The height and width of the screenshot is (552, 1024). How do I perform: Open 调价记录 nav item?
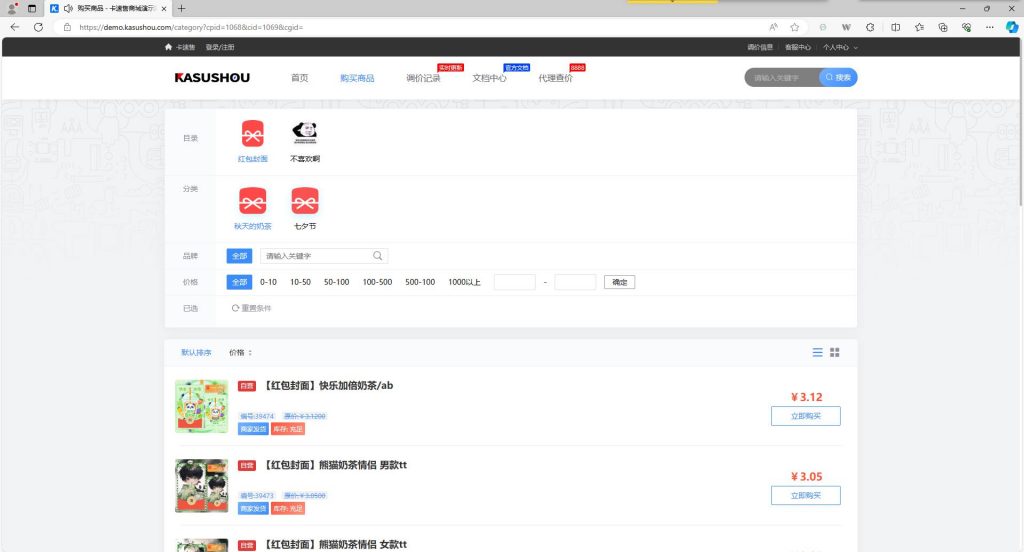pos(423,78)
